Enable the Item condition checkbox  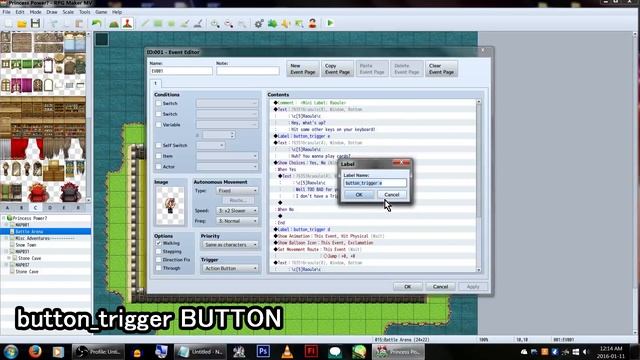pyautogui.click(x=158, y=156)
